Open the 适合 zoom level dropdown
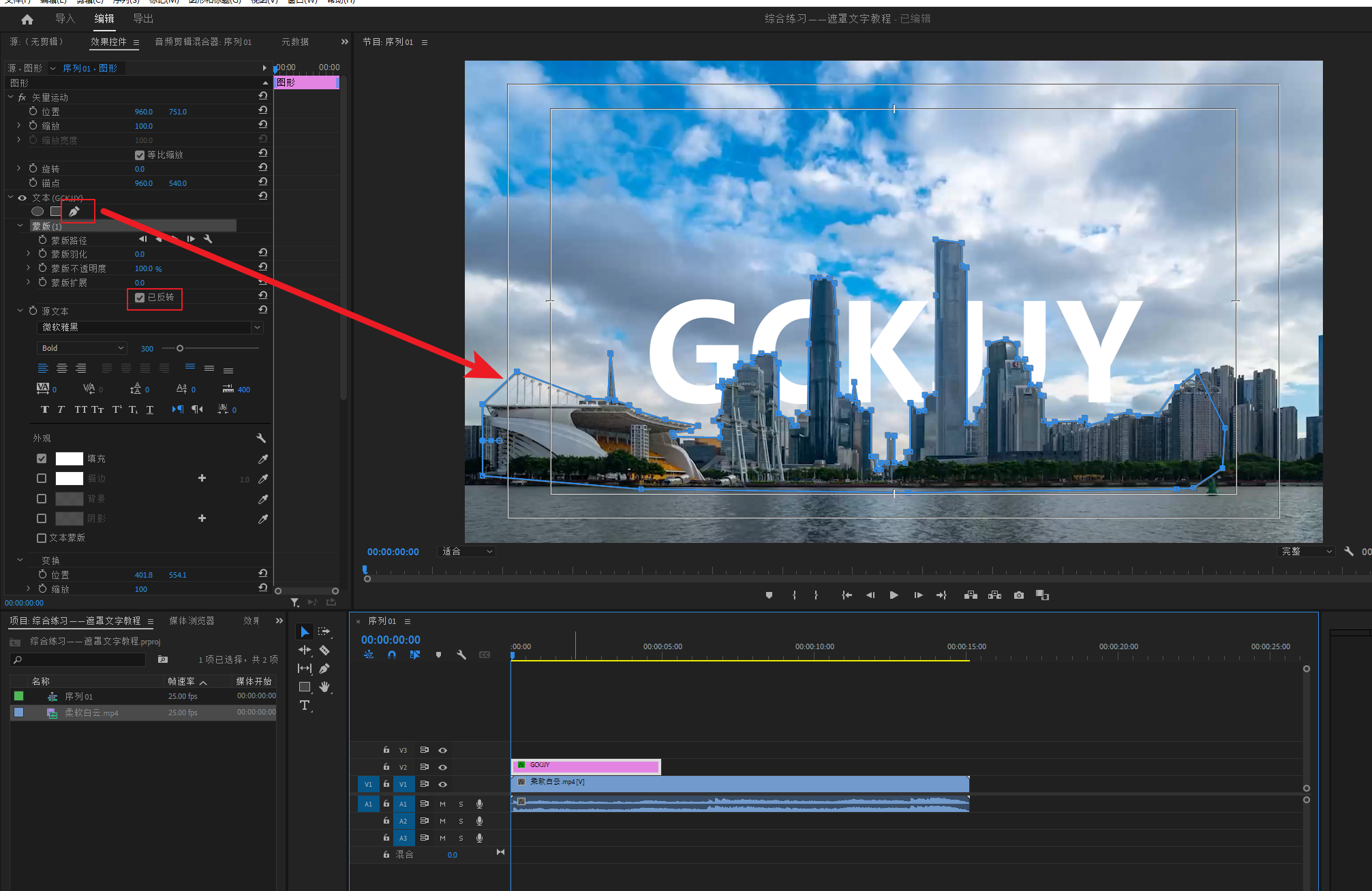The height and width of the screenshot is (891, 1372). click(x=467, y=552)
